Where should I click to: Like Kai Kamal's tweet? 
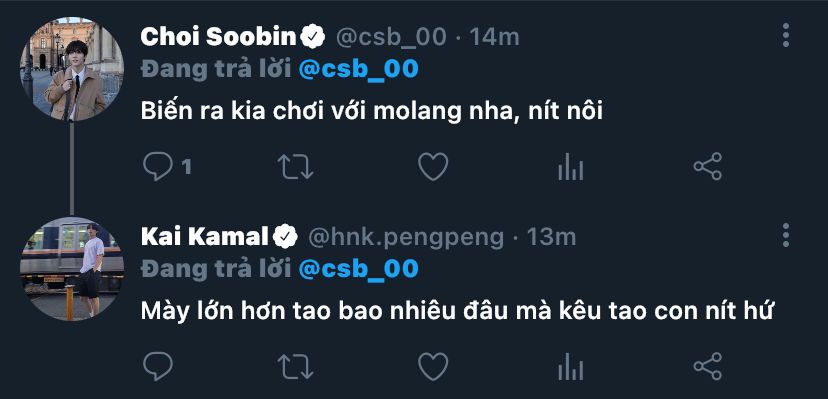coord(433,366)
